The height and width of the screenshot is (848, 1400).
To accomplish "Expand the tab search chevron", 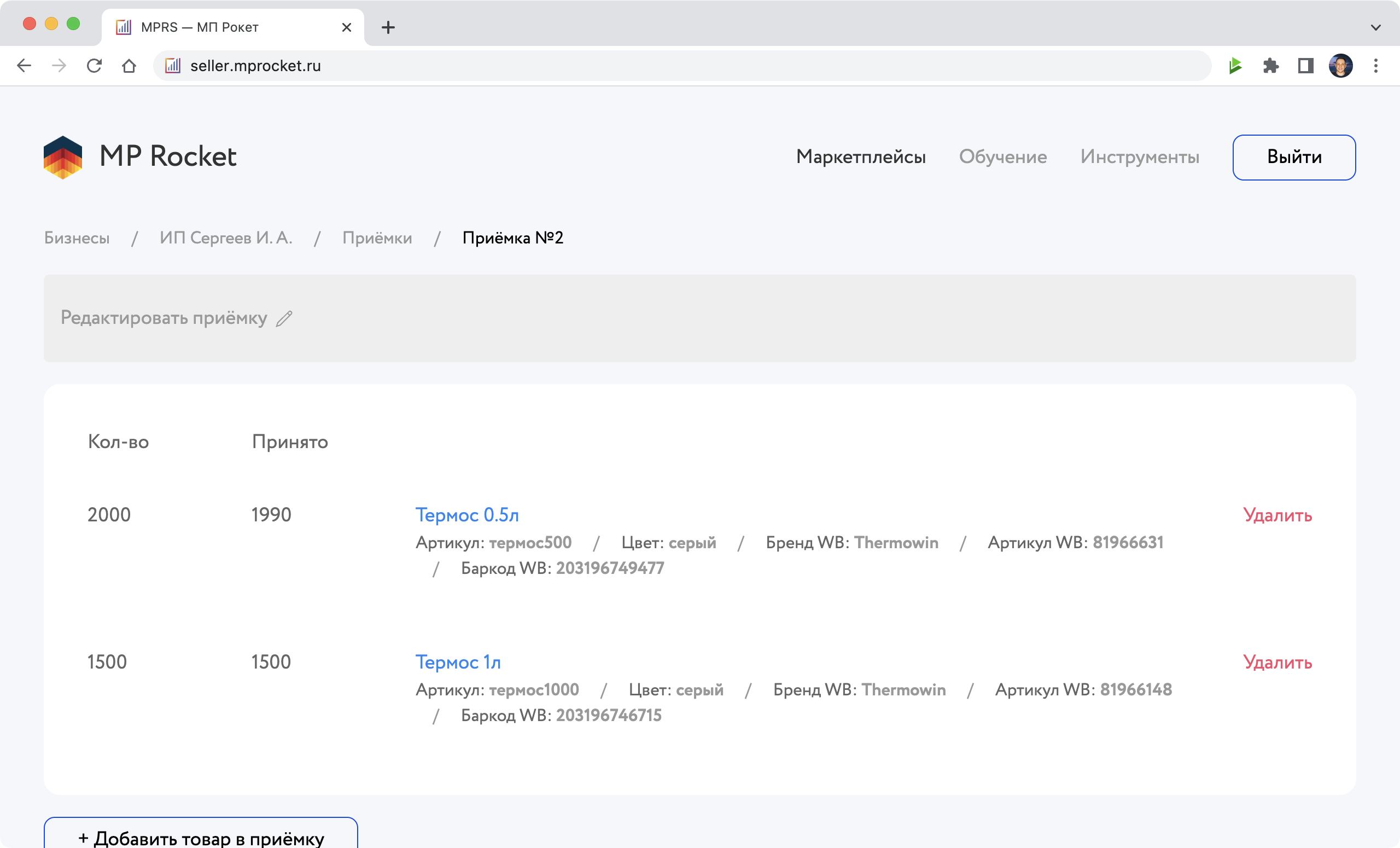I will pos(1375,27).
